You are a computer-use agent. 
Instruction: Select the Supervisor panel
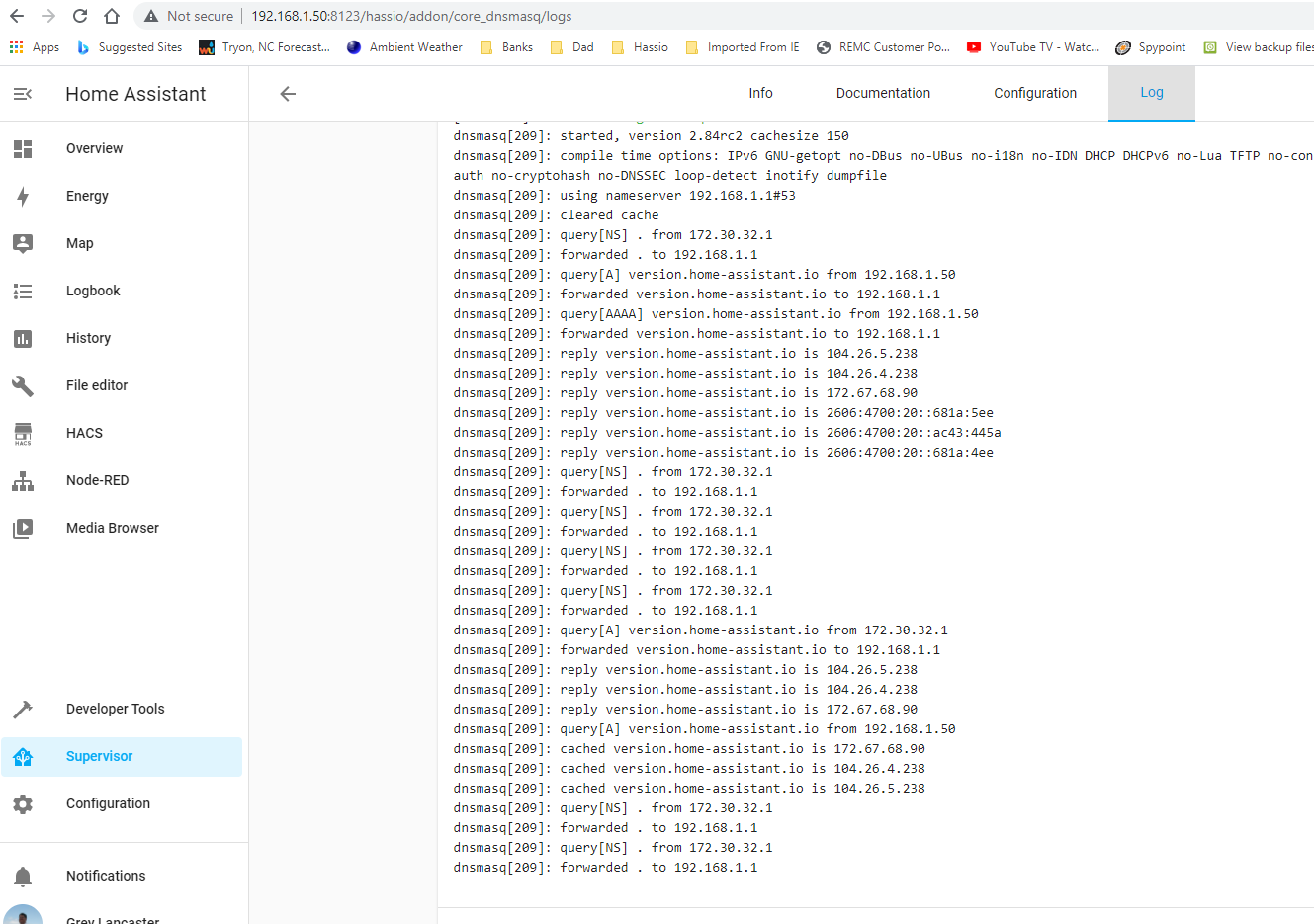(x=98, y=756)
